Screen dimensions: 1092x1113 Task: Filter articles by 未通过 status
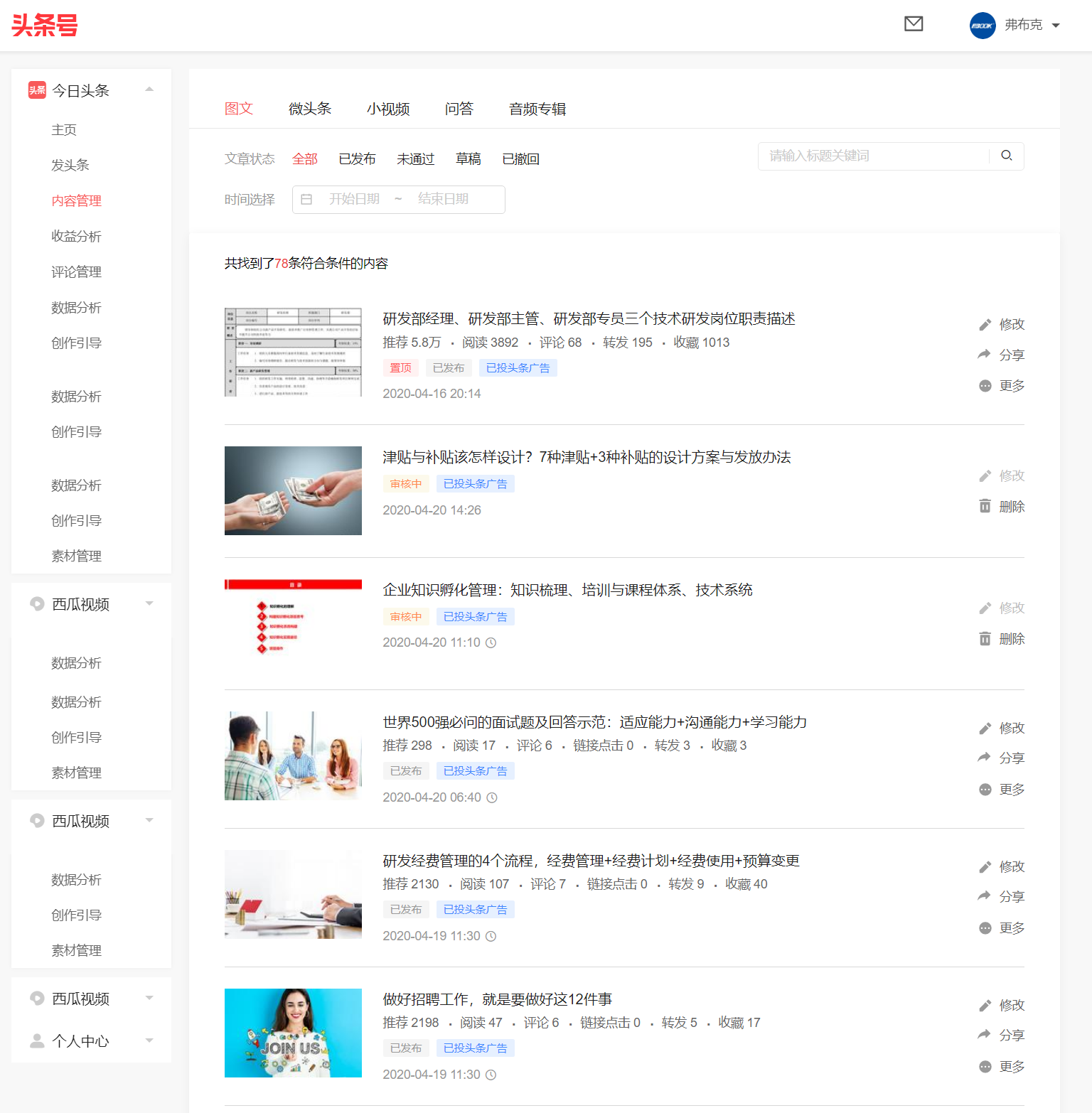pos(415,159)
